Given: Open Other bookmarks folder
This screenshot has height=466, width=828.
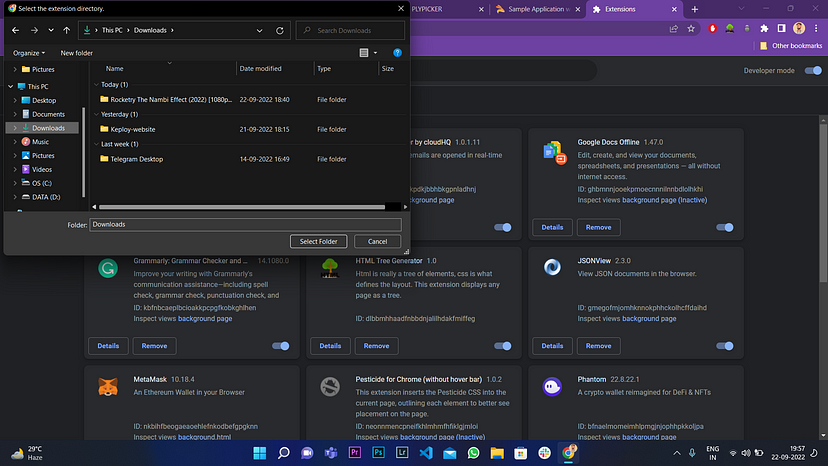Looking at the screenshot, I should (791, 46).
